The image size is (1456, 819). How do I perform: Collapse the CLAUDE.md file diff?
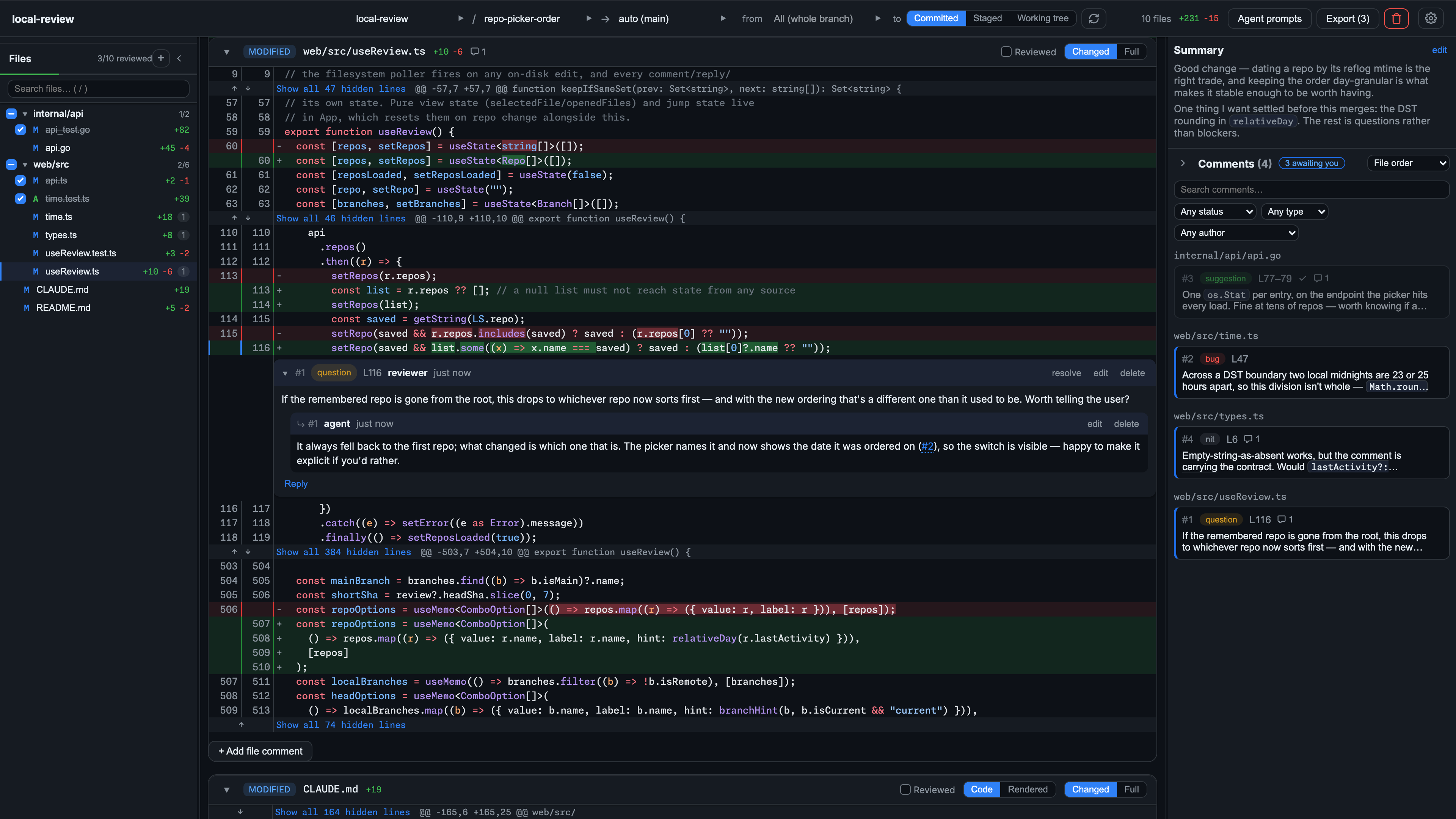(x=227, y=789)
